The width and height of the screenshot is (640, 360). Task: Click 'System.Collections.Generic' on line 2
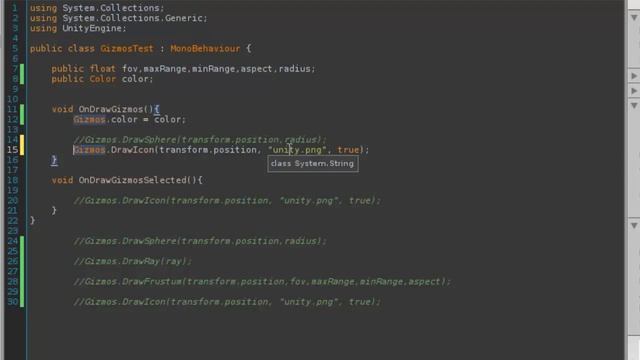tap(132, 18)
